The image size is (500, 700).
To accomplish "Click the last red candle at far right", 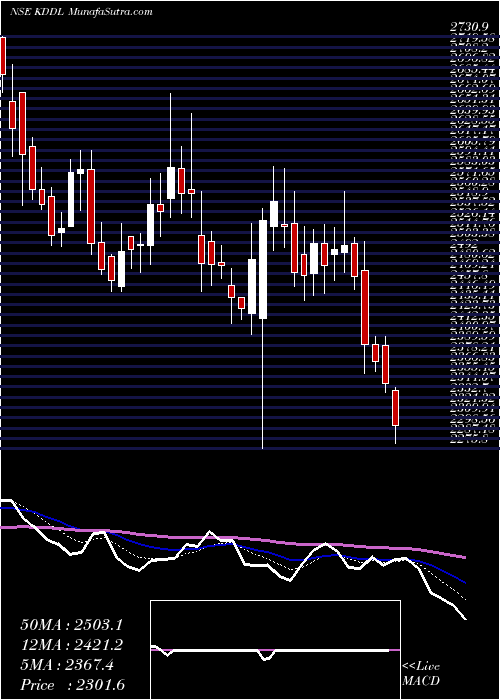I will point(396,408).
